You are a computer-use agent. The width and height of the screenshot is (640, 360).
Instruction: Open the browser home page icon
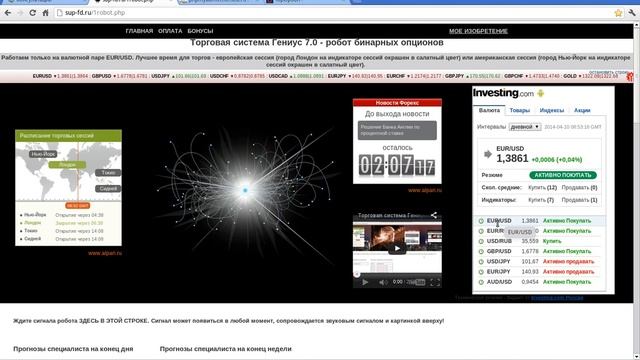pos(45,13)
